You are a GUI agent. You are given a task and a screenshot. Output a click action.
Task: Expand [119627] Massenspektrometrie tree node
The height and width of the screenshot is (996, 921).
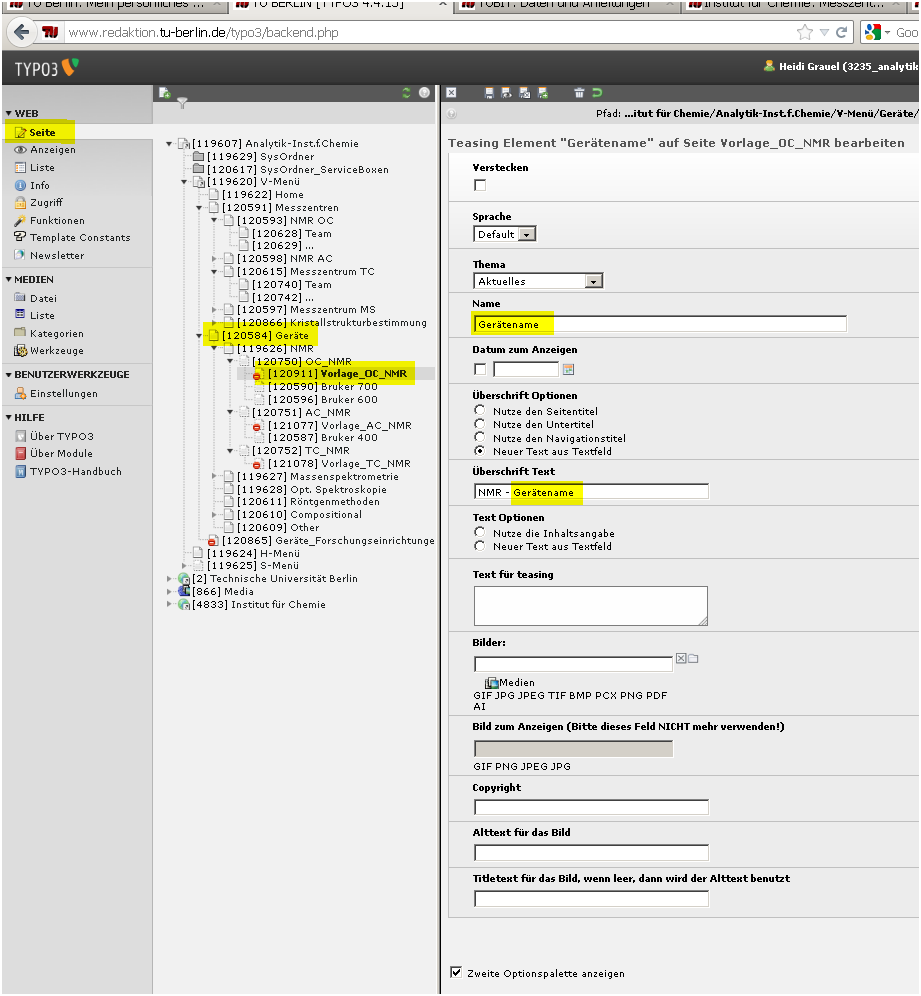click(214, 476)
